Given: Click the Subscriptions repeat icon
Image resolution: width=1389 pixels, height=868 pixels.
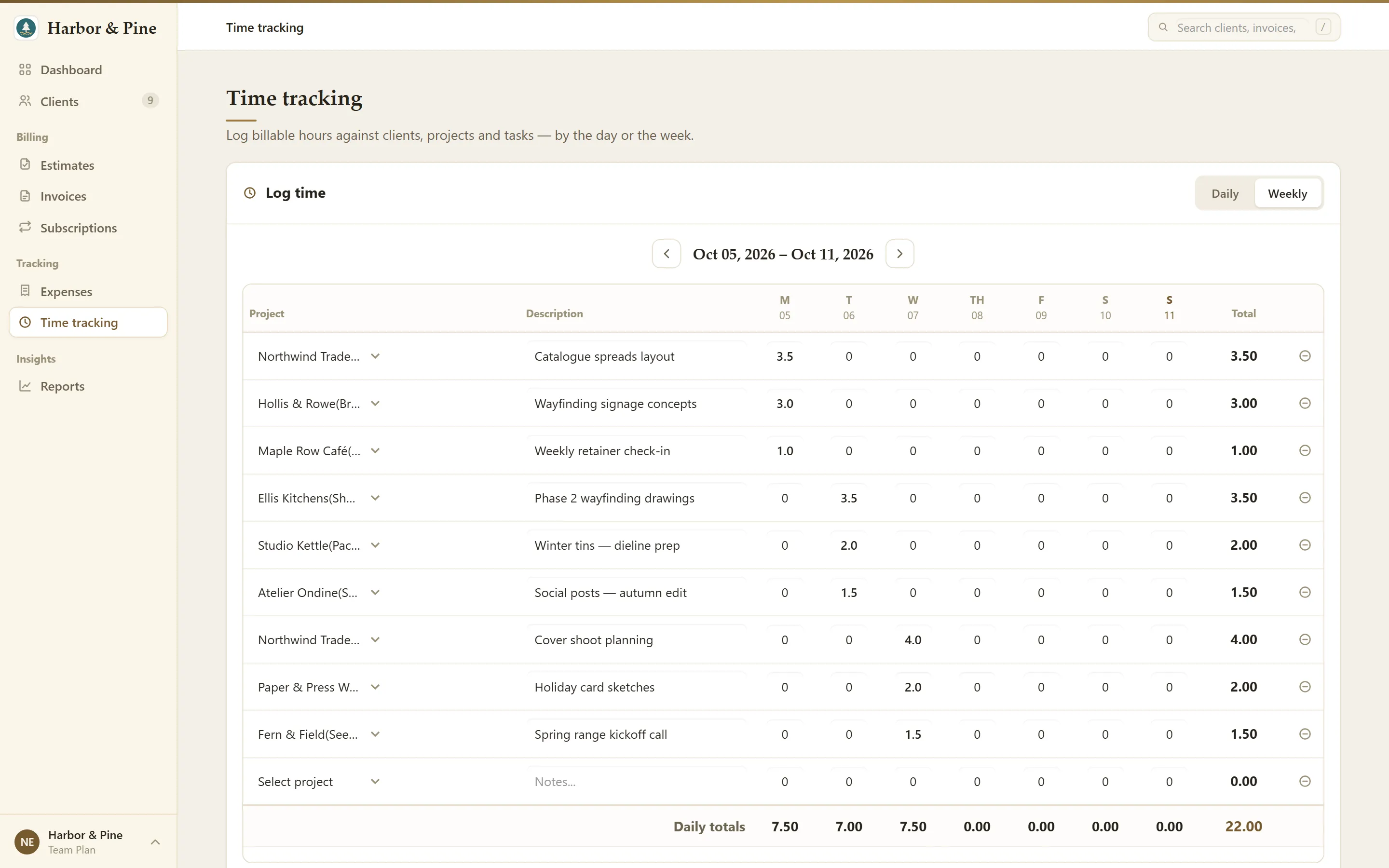Looking at the screenshot, I should point(25,227).
